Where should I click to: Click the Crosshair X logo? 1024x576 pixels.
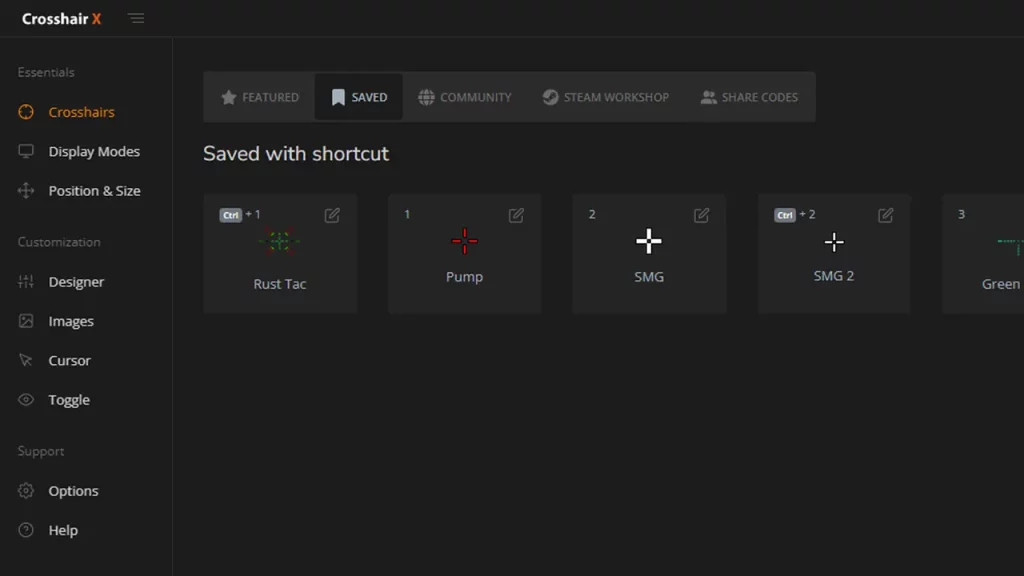pyautogui.click(x=61, y=19)
